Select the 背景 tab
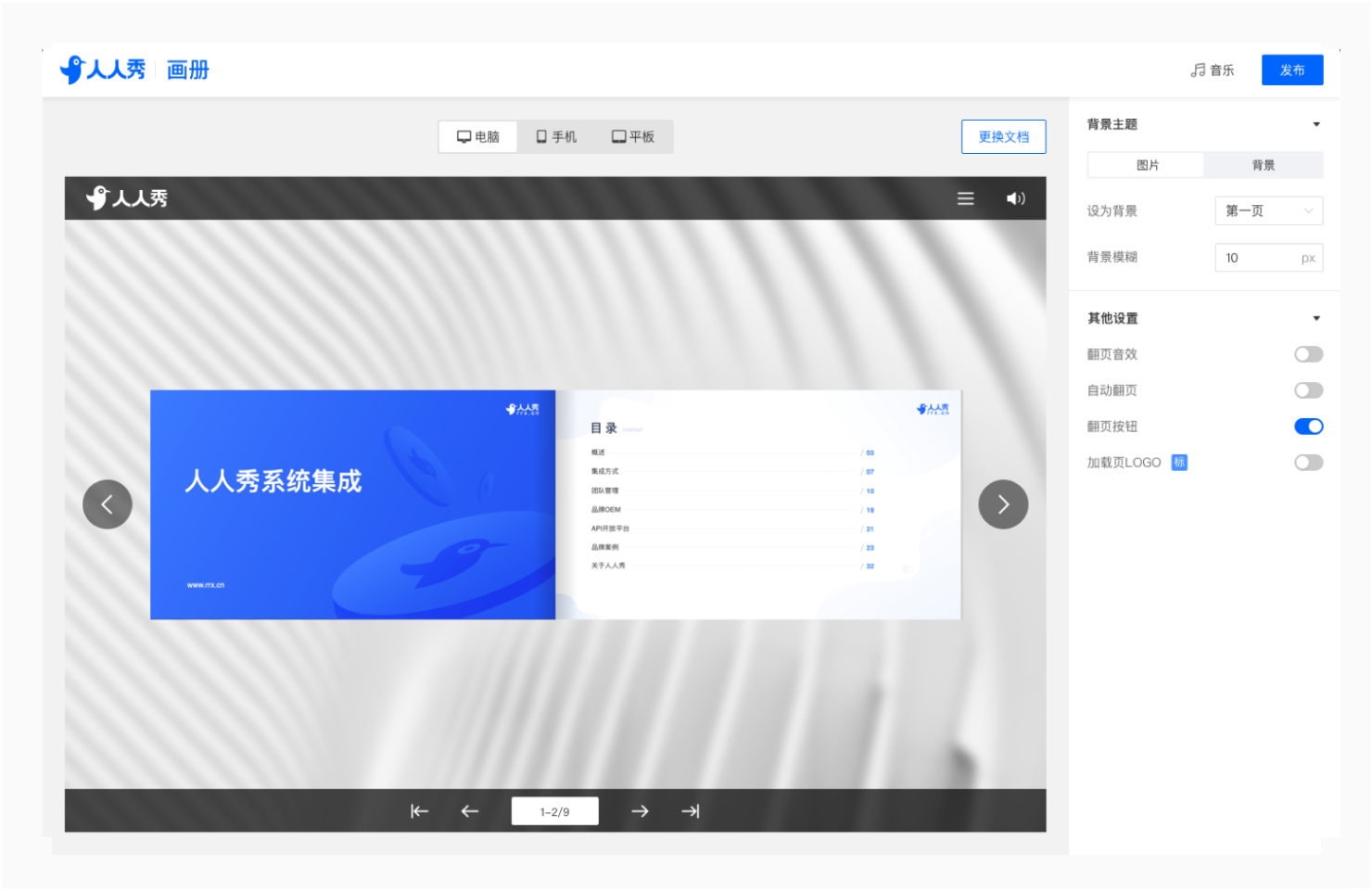This screenshot has width=1372, height=891. tap(1264, 165)
